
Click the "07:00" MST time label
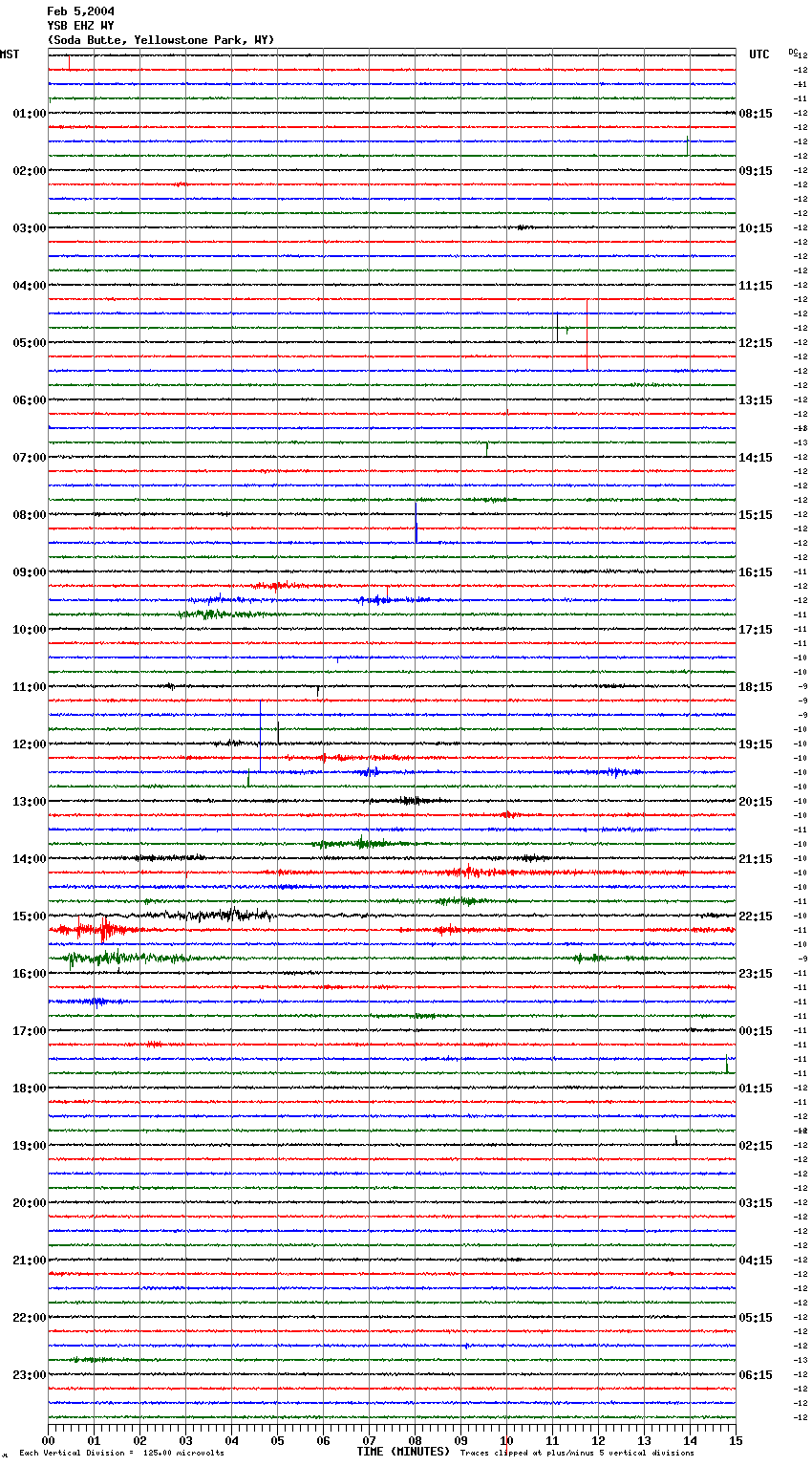point(29,458)
